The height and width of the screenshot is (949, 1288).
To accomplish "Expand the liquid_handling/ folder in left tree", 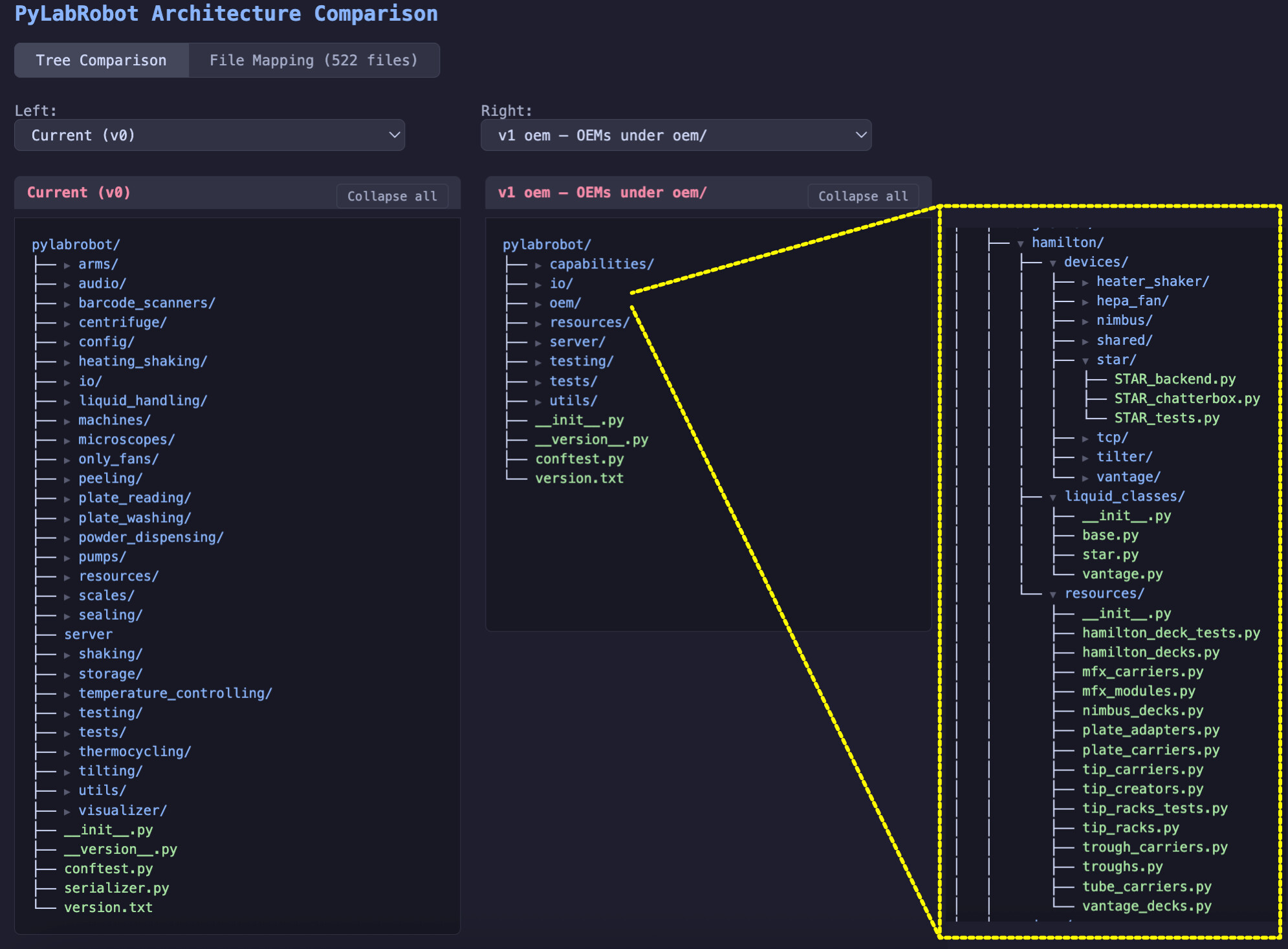I will [67, 402].
